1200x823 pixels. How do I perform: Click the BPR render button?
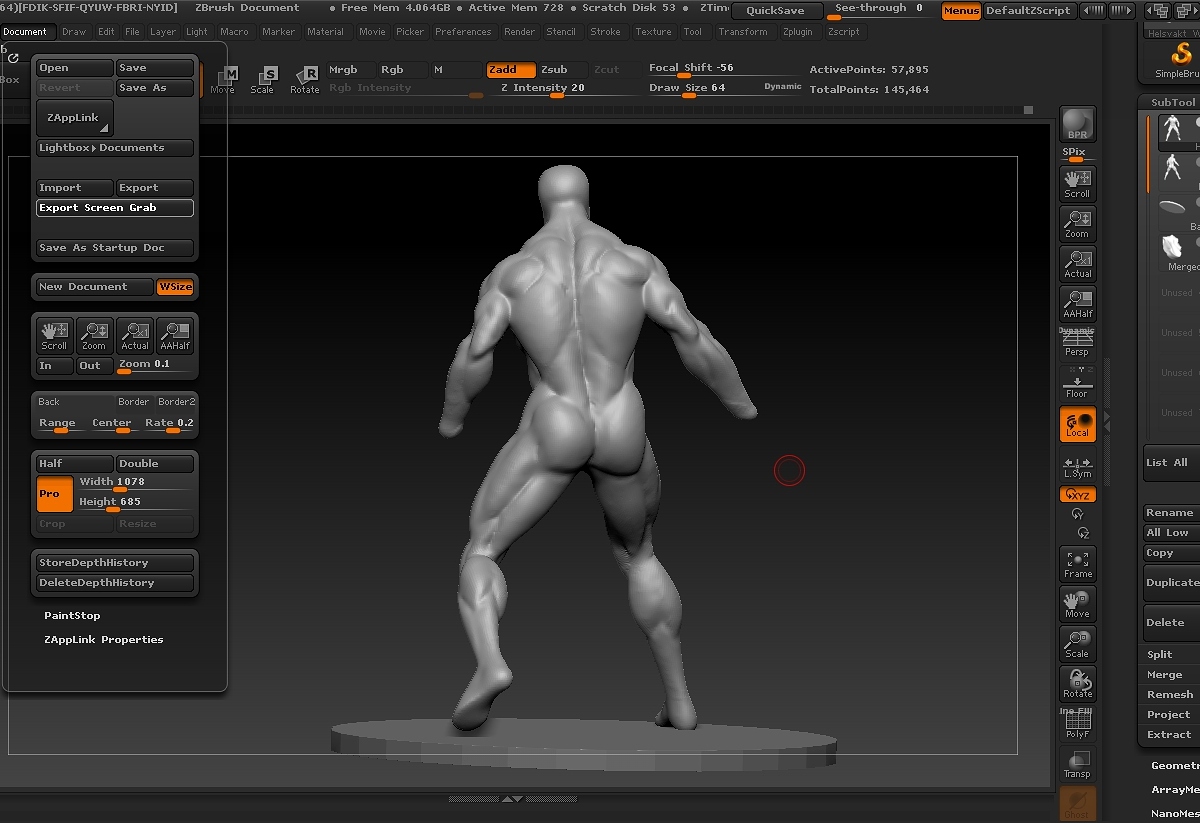click(1077, 124)
